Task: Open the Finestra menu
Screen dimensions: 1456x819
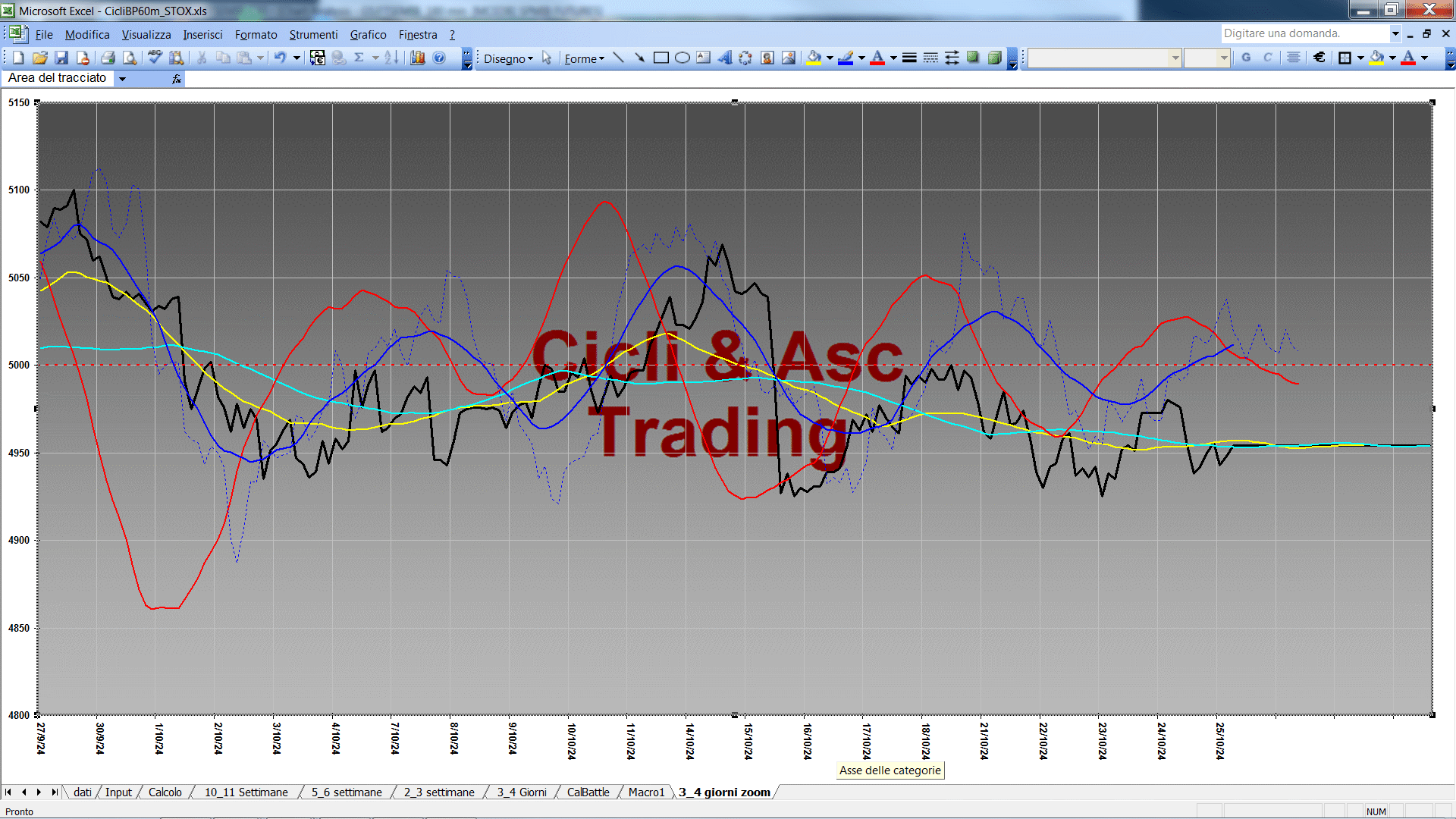Action: click(418, 35)
